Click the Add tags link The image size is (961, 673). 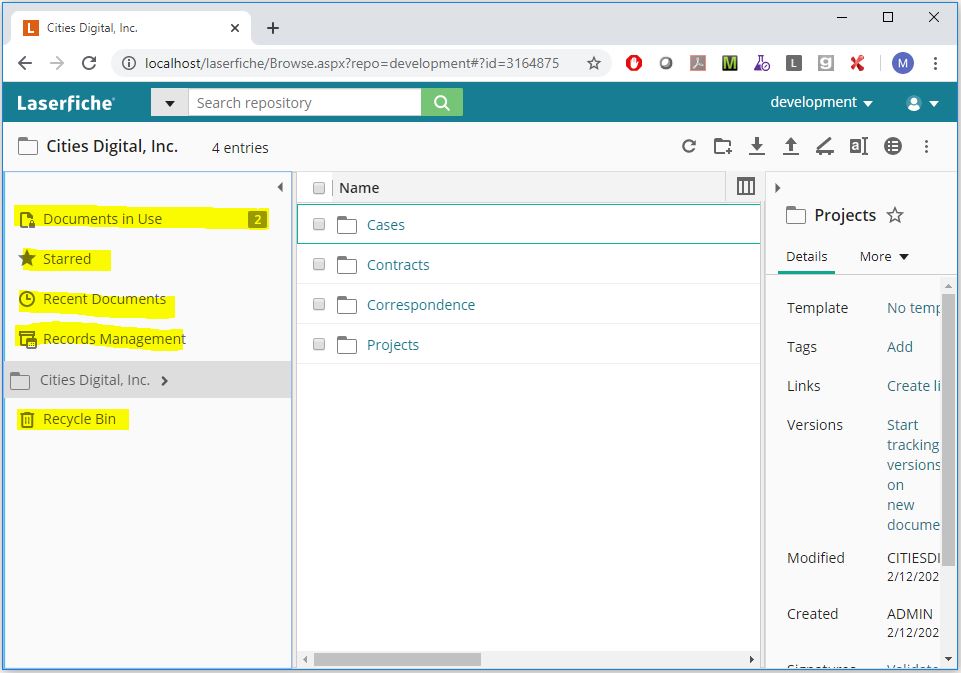click(899, 347)
